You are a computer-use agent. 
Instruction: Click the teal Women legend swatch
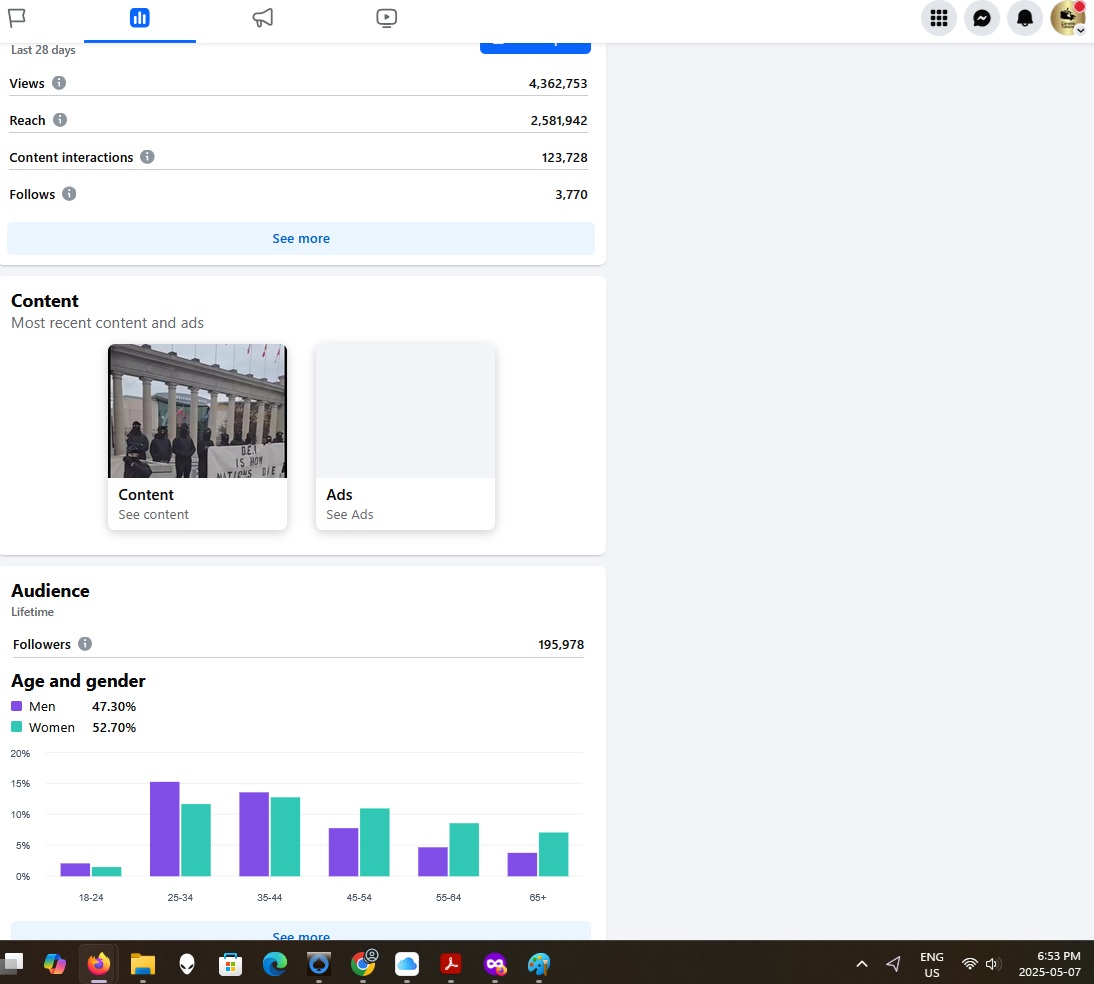pos(17,727)
